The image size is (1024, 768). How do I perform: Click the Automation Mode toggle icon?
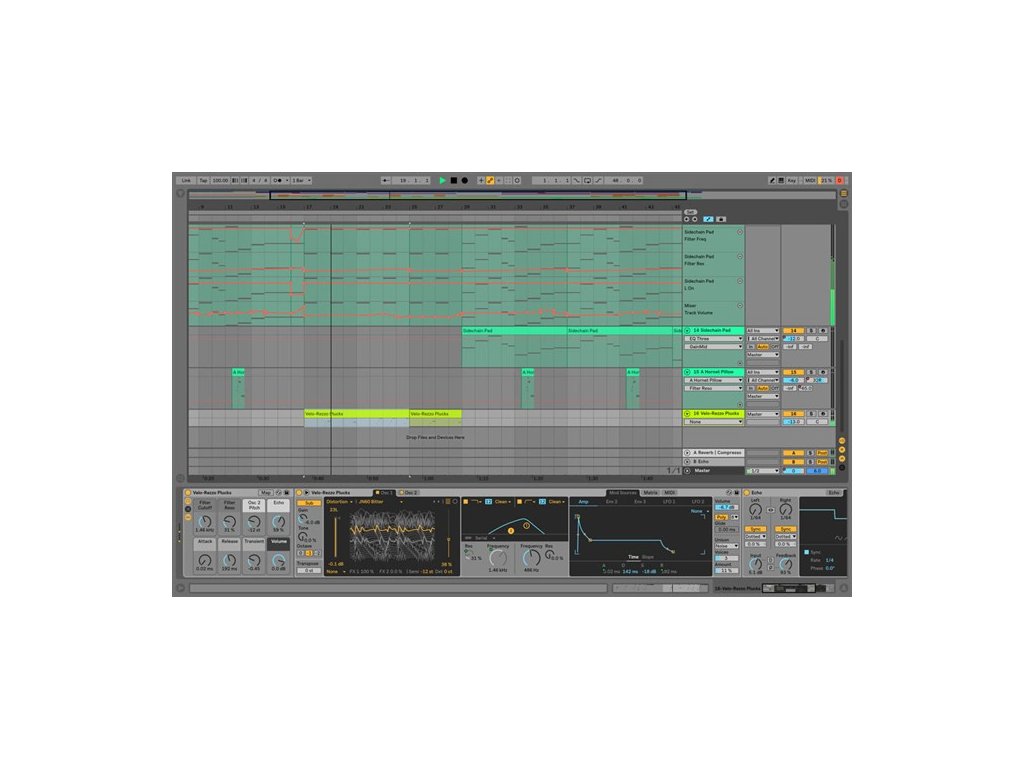[x=709, y=219]
